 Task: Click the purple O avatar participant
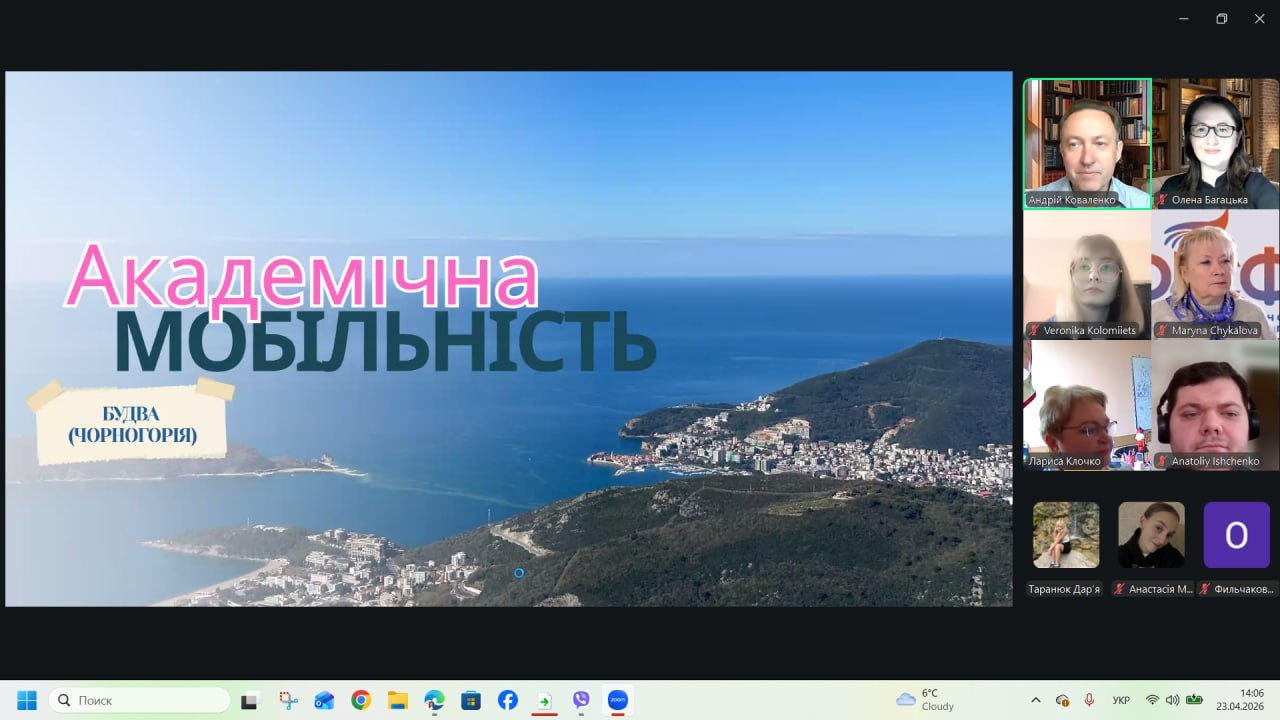pyautogui.click(x=1236, y=535)
